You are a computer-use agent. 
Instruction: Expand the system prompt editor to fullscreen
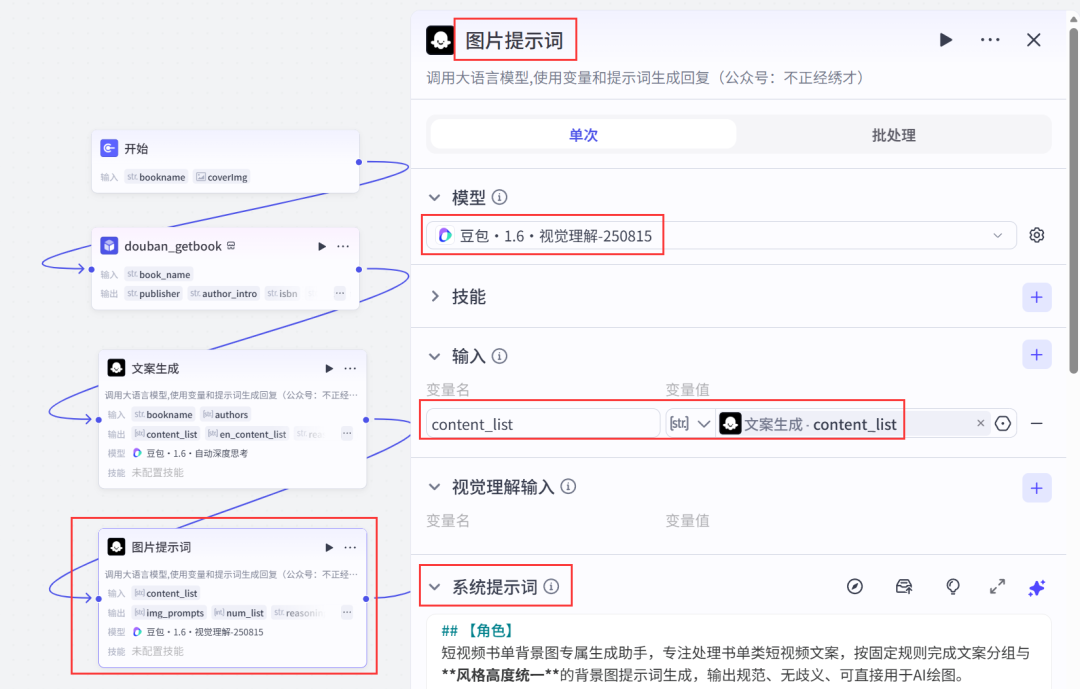click(x=997, y=587)
